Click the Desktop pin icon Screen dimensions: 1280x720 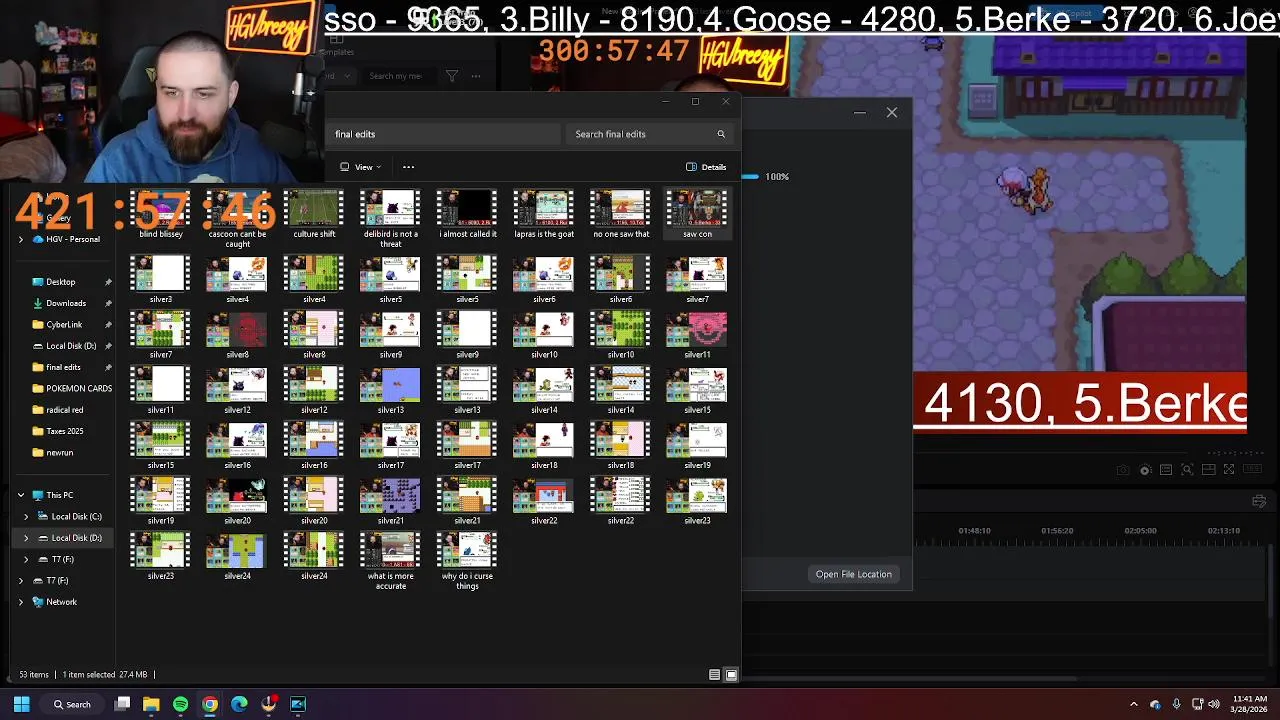click(108, 282)
